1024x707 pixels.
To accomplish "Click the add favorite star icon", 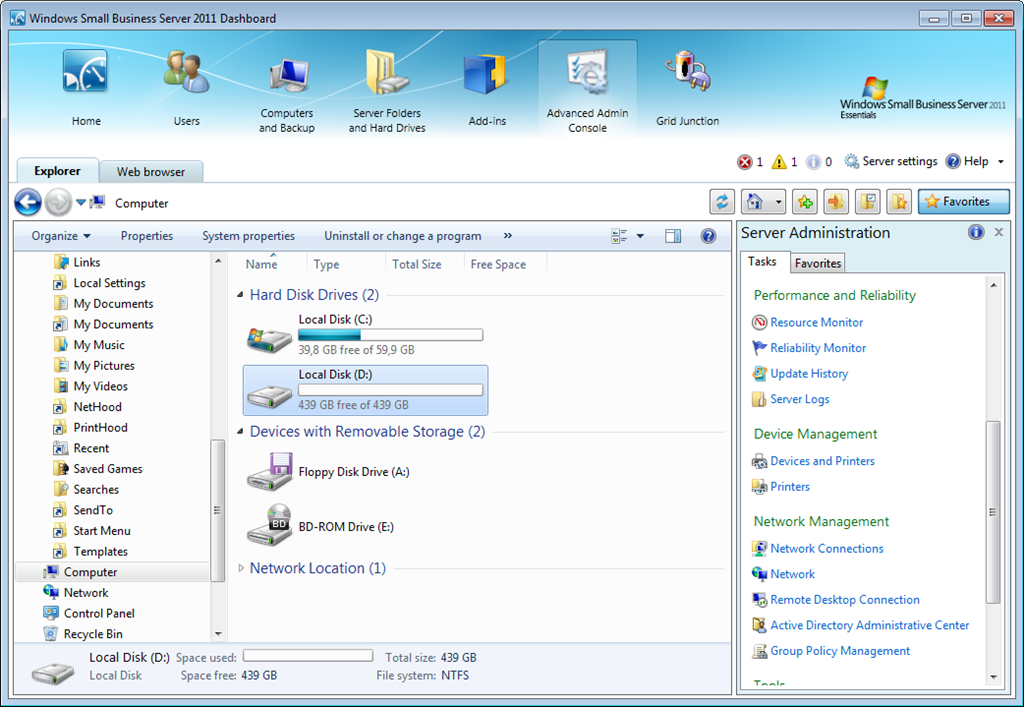I will pyautogui.click(x=805, y=202).
